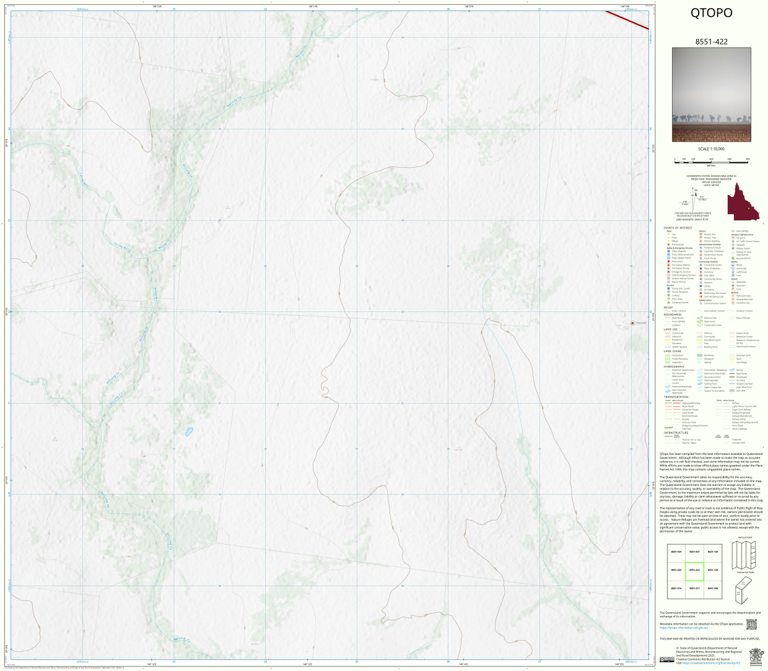Click the maroon Queensland locator map
This screenshot has height=671, width=768.
pos(743,201)
